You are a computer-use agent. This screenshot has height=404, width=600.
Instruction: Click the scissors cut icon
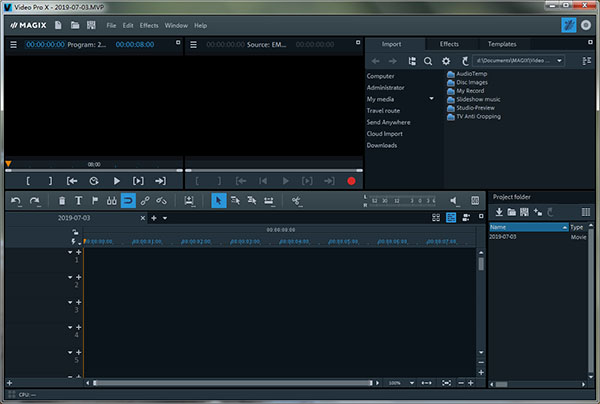(296, 200)
